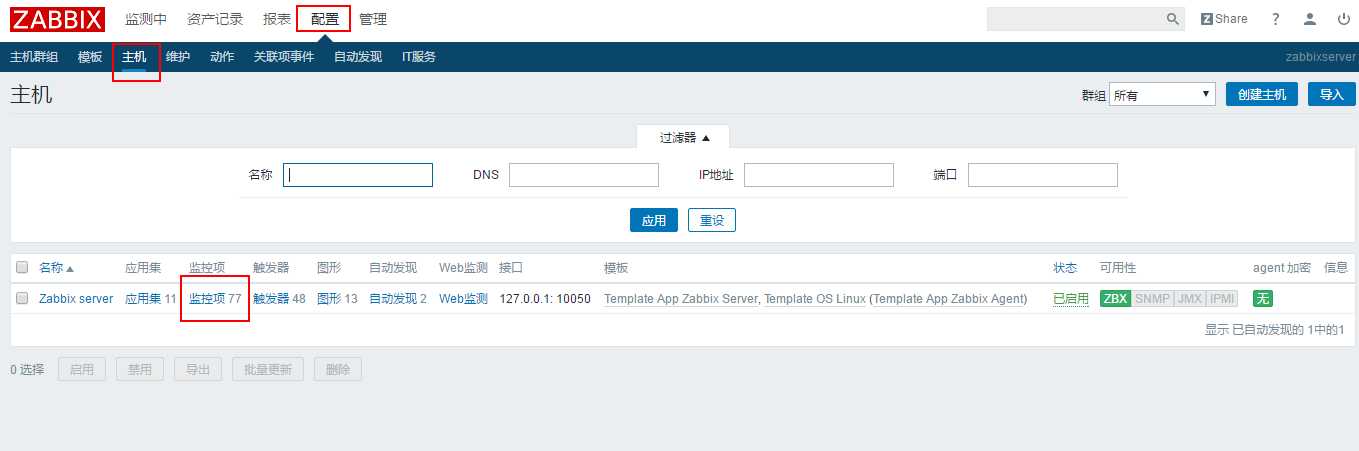Click the 127.0.0.1: 10050 interface text
The height and width of the screenshot is (451, 1359).
[x=545, y=299]
